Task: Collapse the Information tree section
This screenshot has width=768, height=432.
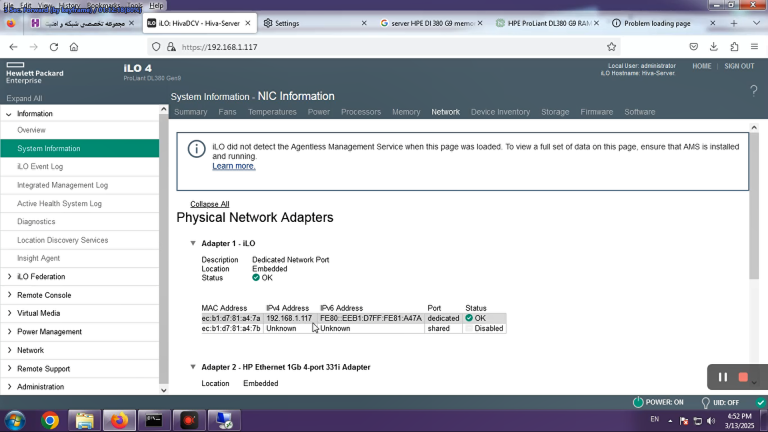Action: point(9,114)
